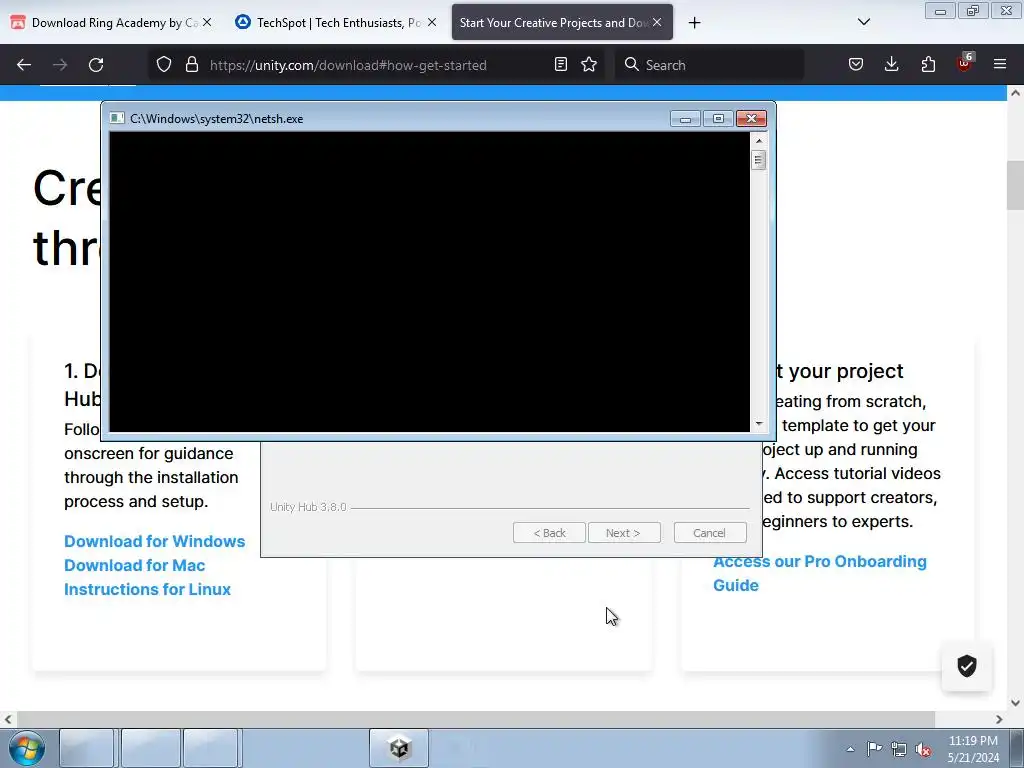The height and width of the screenshot is (768, 1024).
Task: Click the Action Center flag tray icon
Action: (x=874, y=748)
